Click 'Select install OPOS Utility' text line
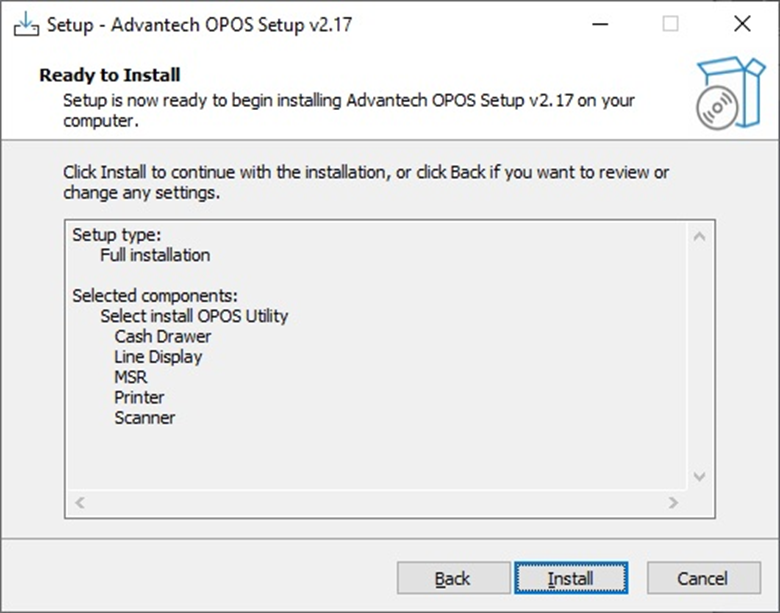 [x=194, y=316]
